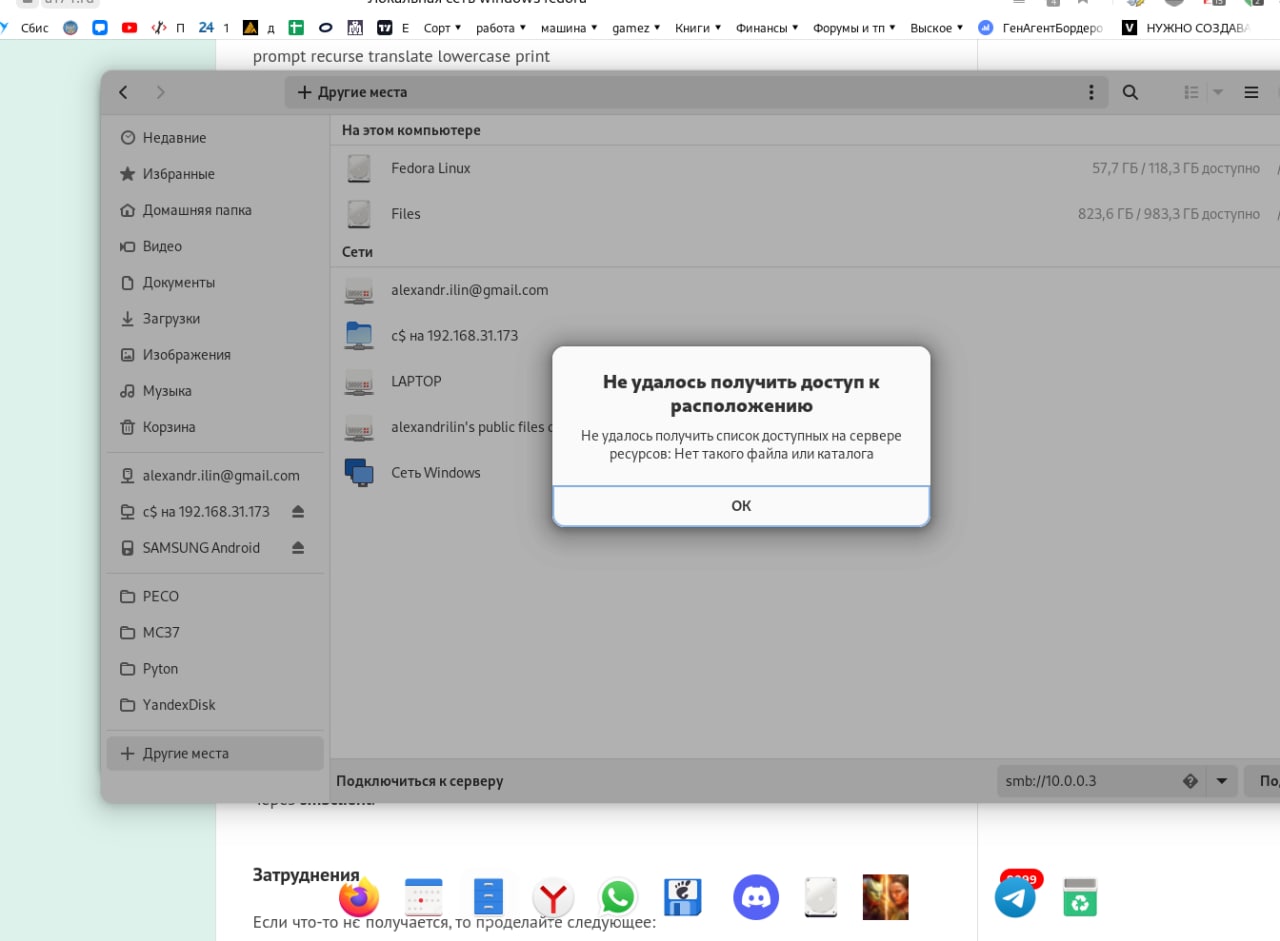Open the YouTube browser bookmark
1280x941 pixels.
(129, 28)
